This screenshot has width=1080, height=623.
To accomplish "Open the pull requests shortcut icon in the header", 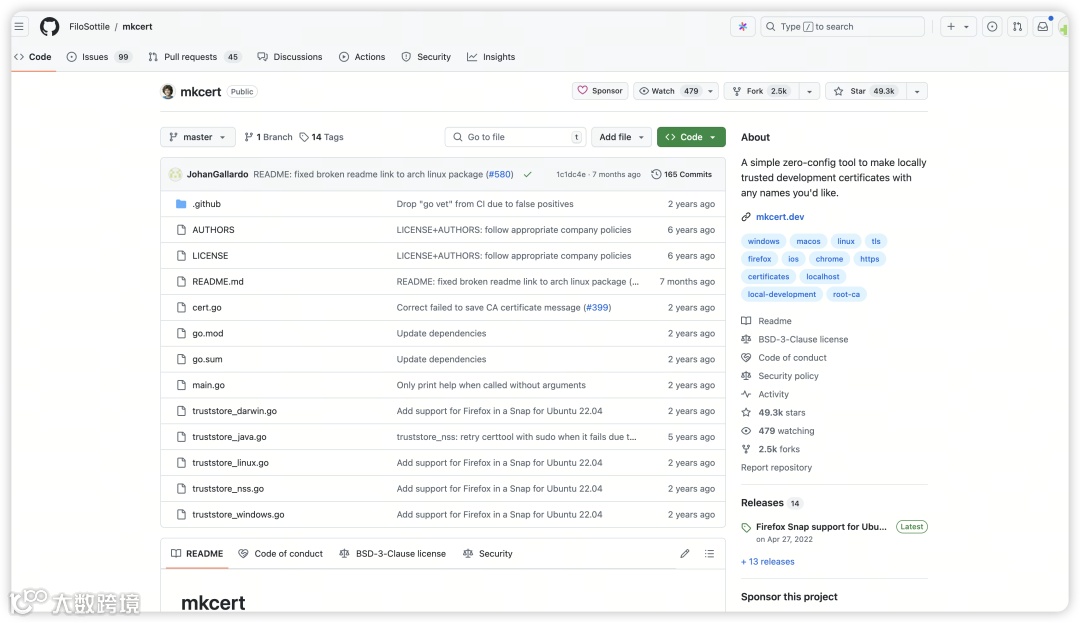I will (x=1017, y=27).
